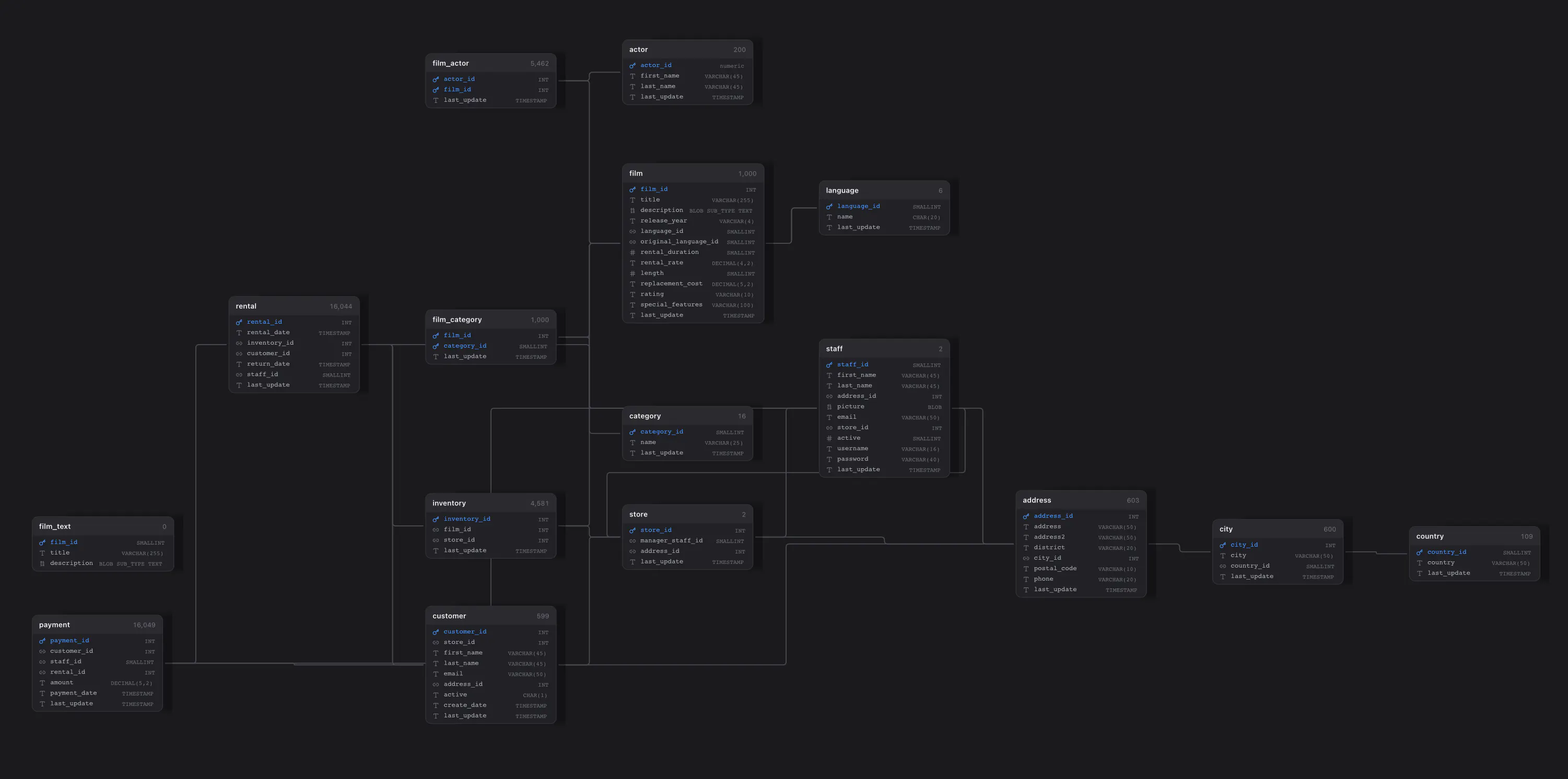Click the key icon beside customer_id in customer table
This screenshot has width=1568, height=779.
(x=436, y=632)
